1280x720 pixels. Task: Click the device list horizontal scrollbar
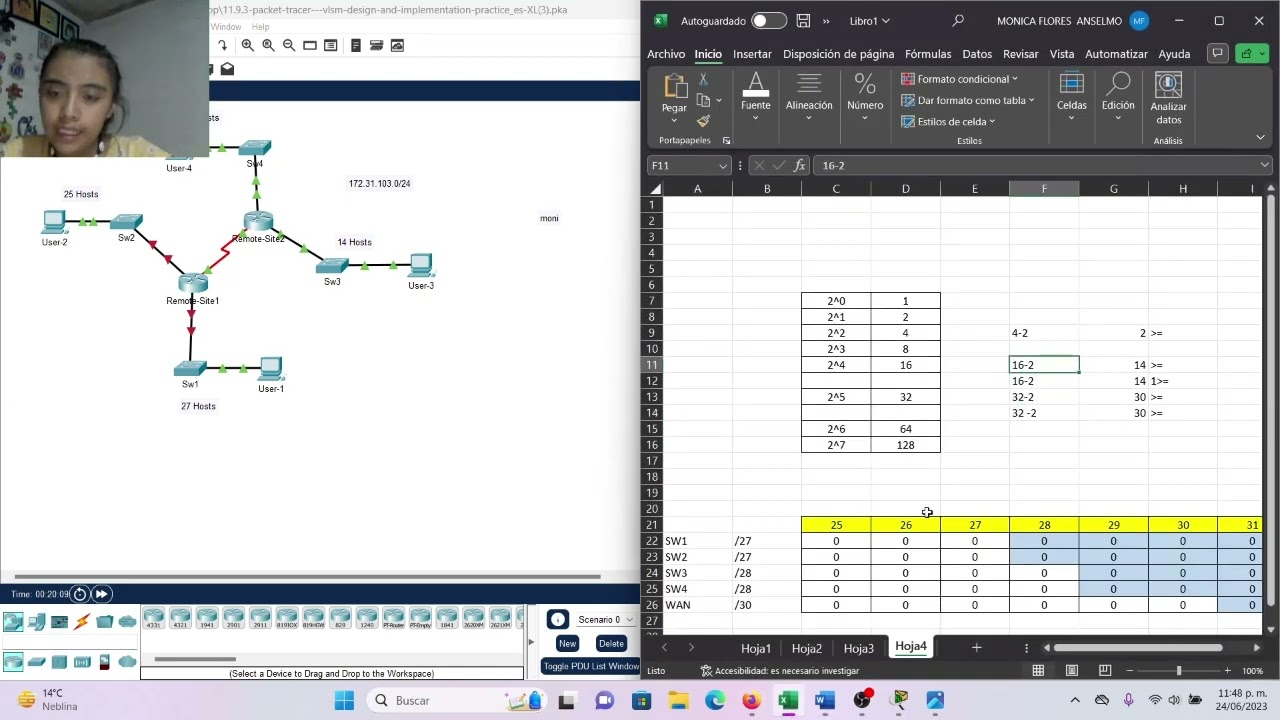195,659
